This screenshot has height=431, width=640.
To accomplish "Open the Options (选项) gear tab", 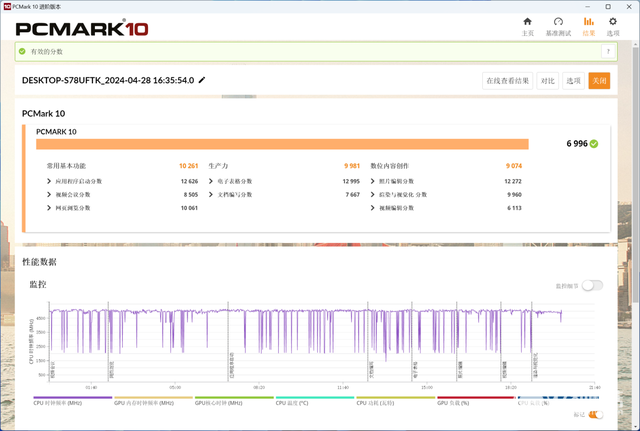I will coord(613,27).
